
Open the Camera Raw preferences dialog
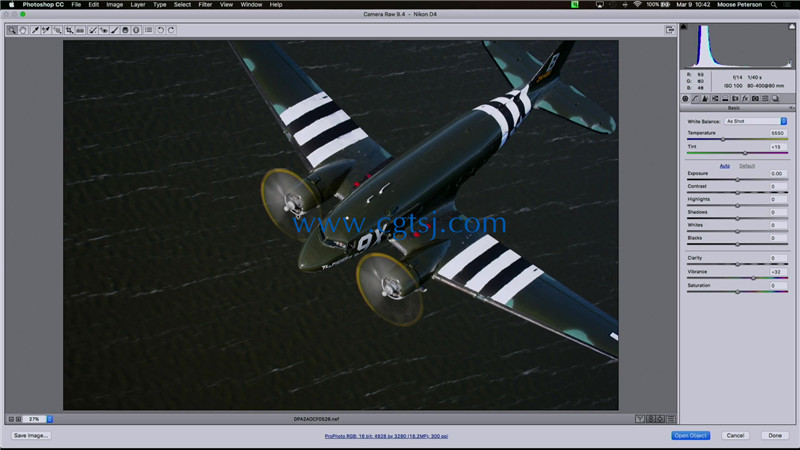[x=148, y=30]
